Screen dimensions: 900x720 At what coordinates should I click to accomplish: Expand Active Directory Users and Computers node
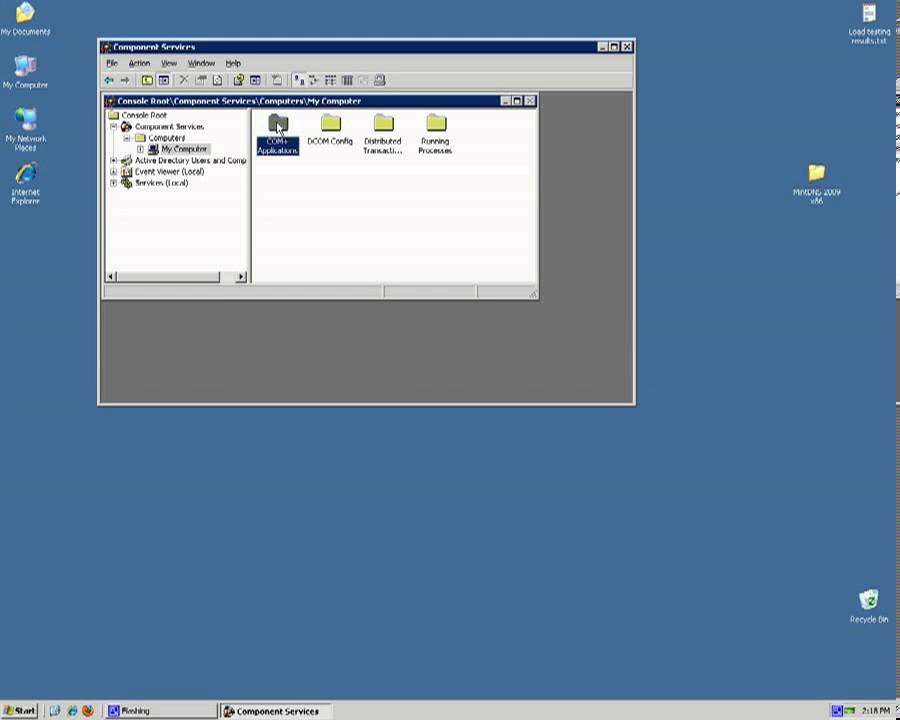[114, 160]
